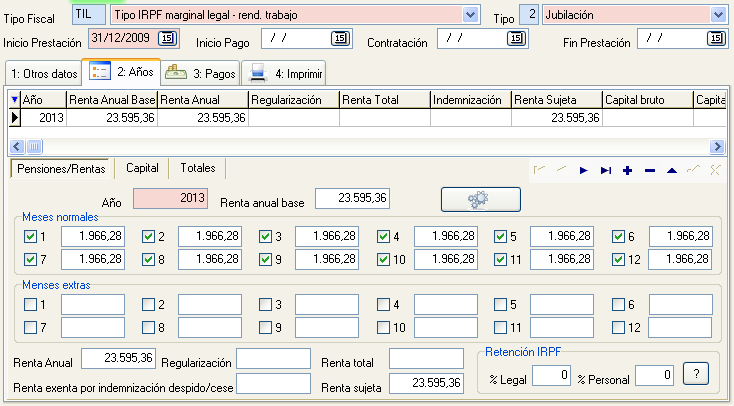Viewport: 734px width, 406px height.
Task: Click the Renta anual base input field
Action: (352, 199)
